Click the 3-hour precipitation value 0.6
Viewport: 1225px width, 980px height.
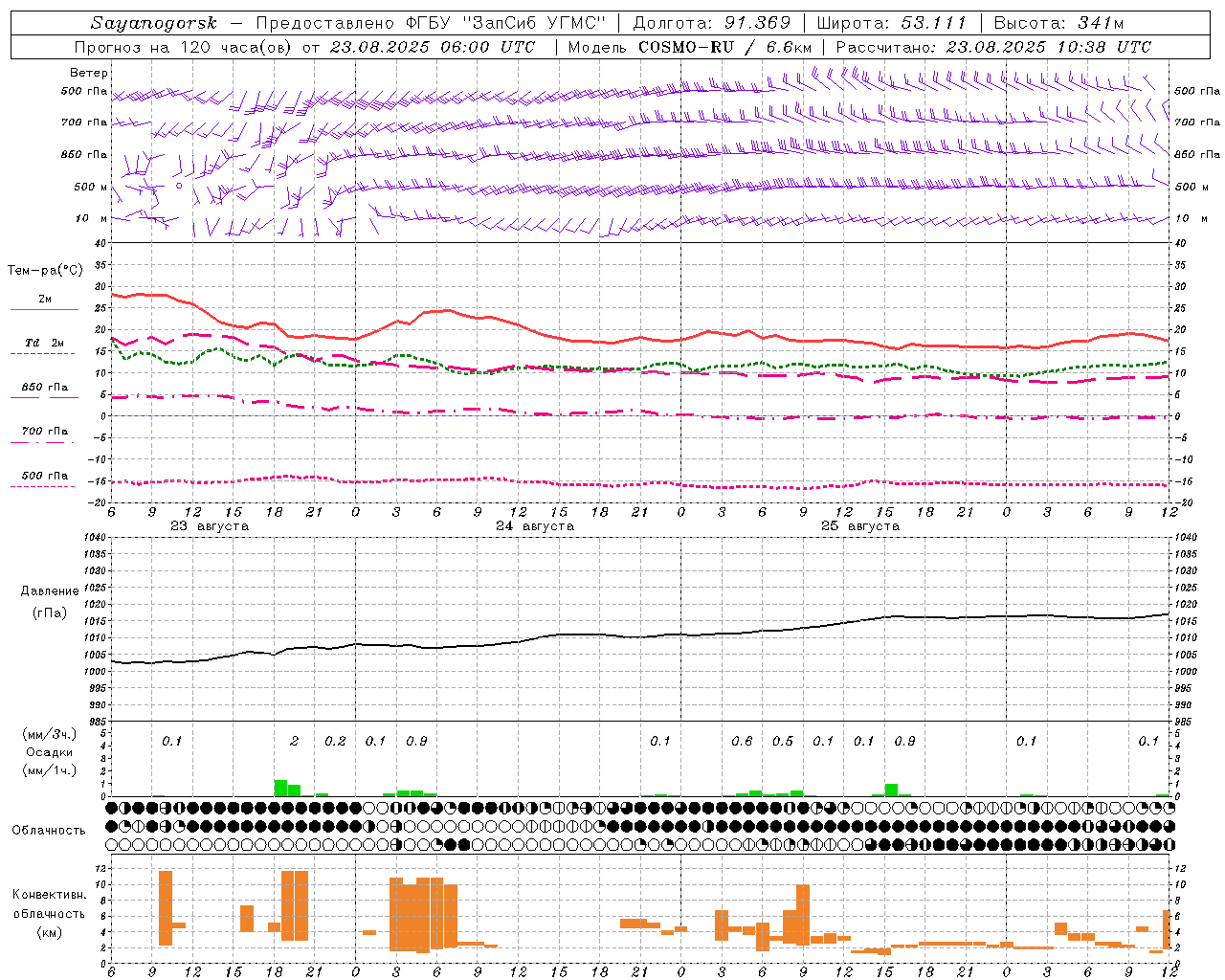(742, 742)
